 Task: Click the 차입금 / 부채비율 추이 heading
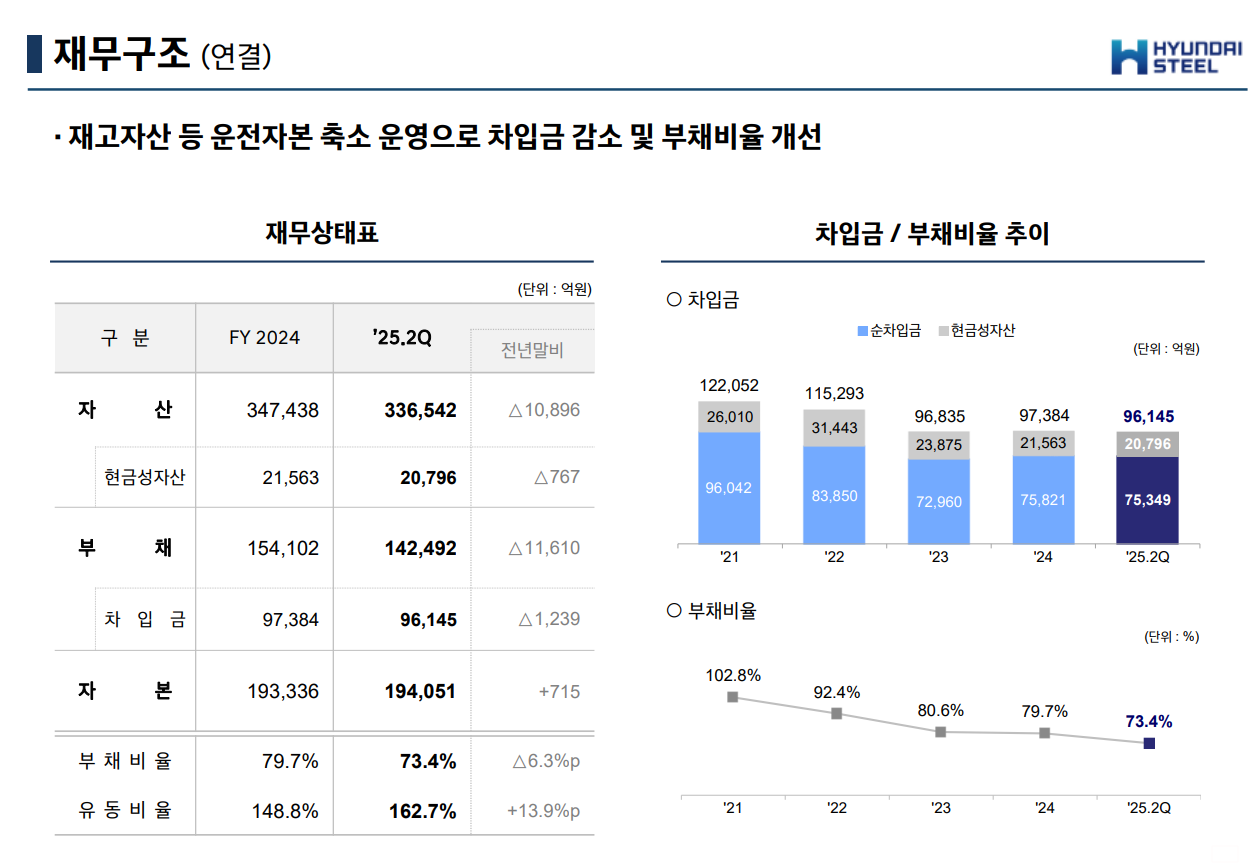click(x=931, y=235)
